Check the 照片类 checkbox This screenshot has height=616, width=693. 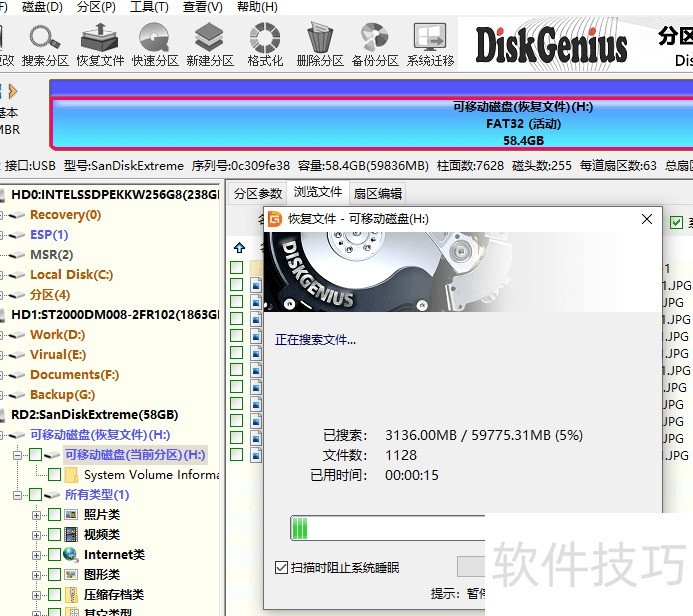(x=54, y=515)
